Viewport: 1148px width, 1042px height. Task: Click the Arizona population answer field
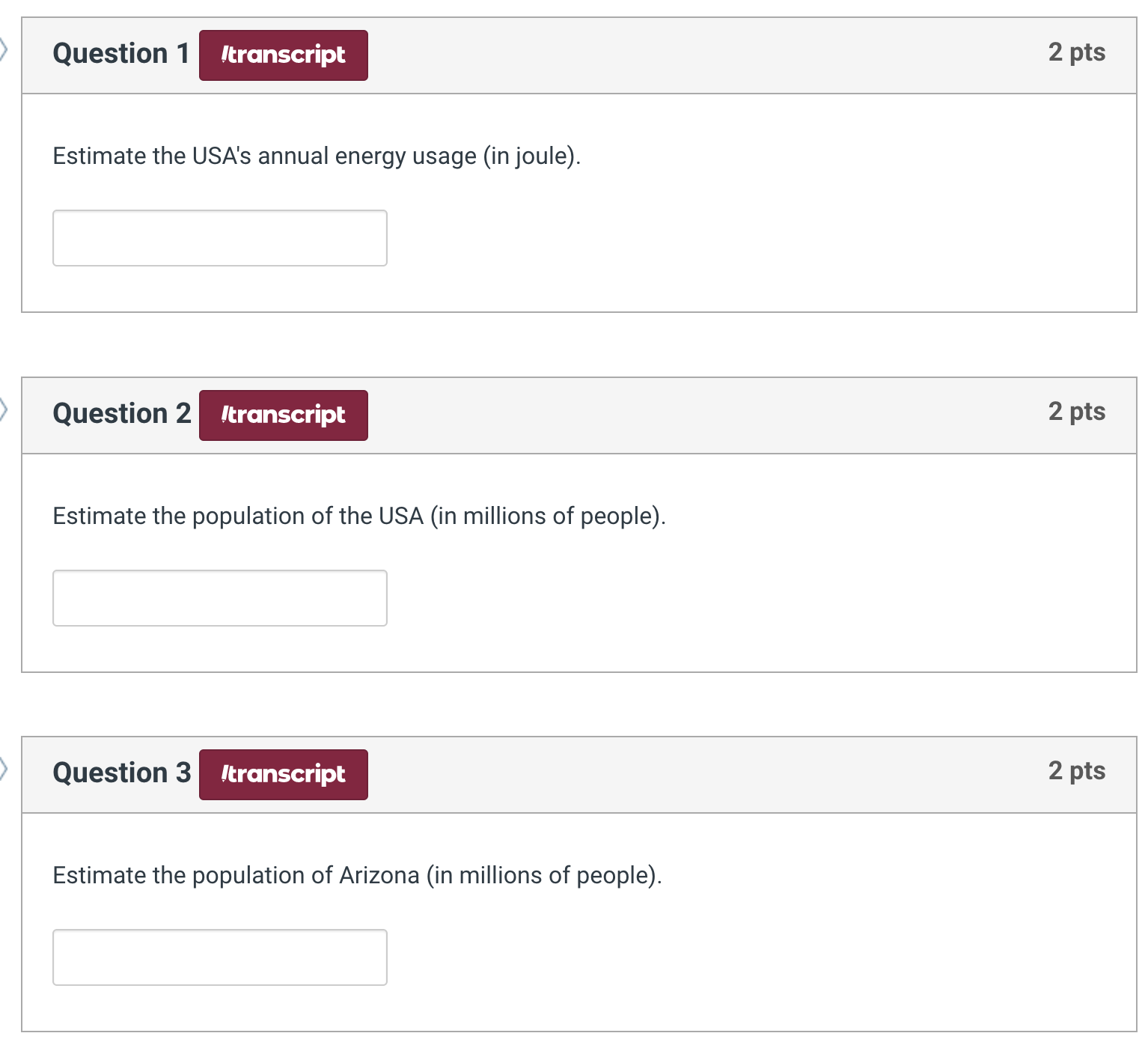click(x=220, y=957)
